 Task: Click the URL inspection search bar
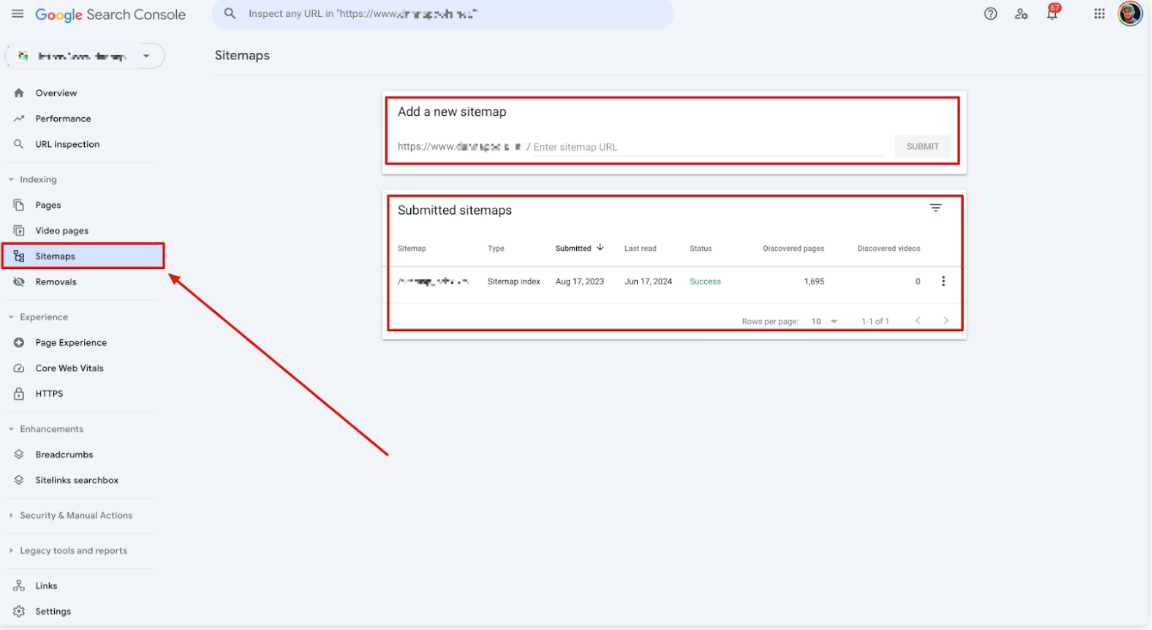click(443, 14)
